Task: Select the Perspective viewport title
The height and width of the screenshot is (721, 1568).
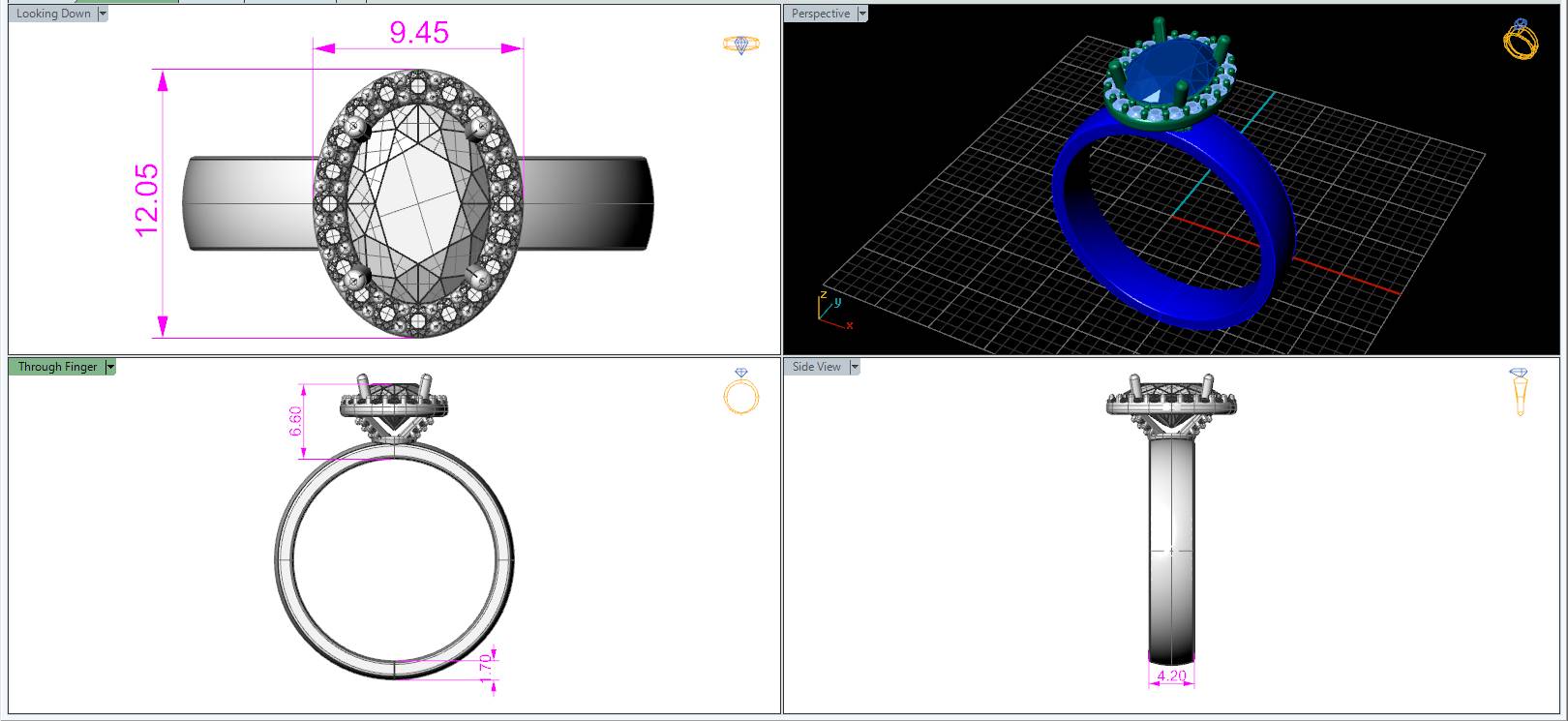Action: (821, 14)
